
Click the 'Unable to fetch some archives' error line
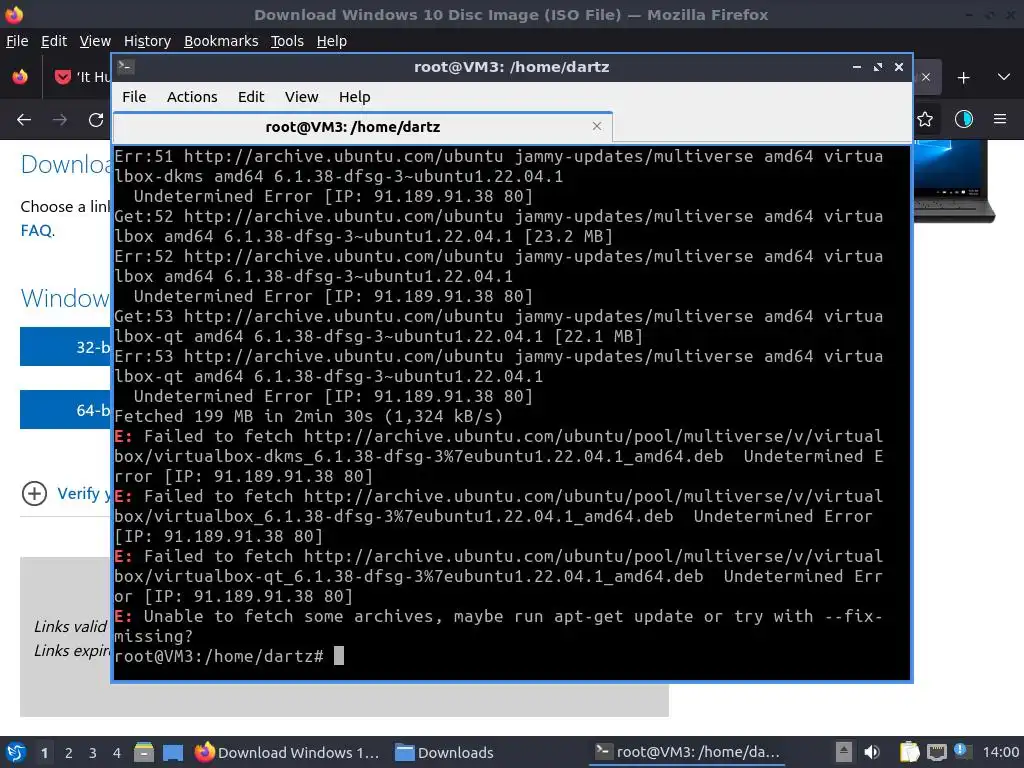498,626
